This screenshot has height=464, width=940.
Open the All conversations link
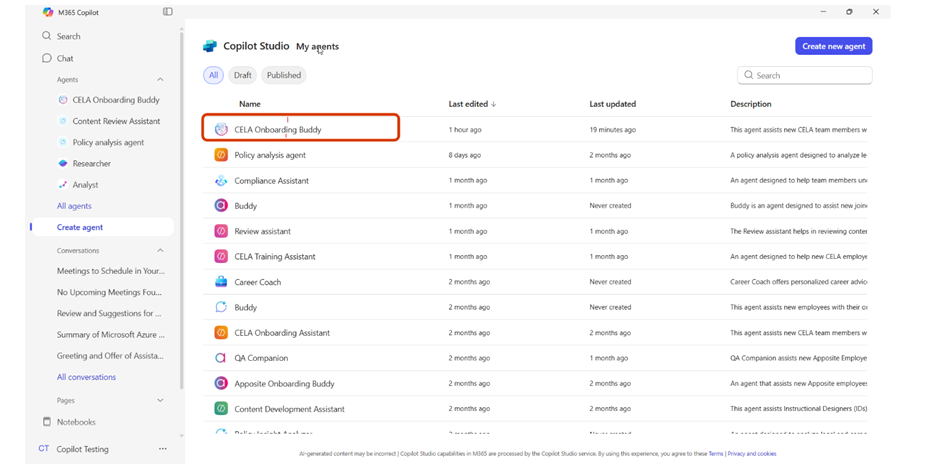coord(86,377)
